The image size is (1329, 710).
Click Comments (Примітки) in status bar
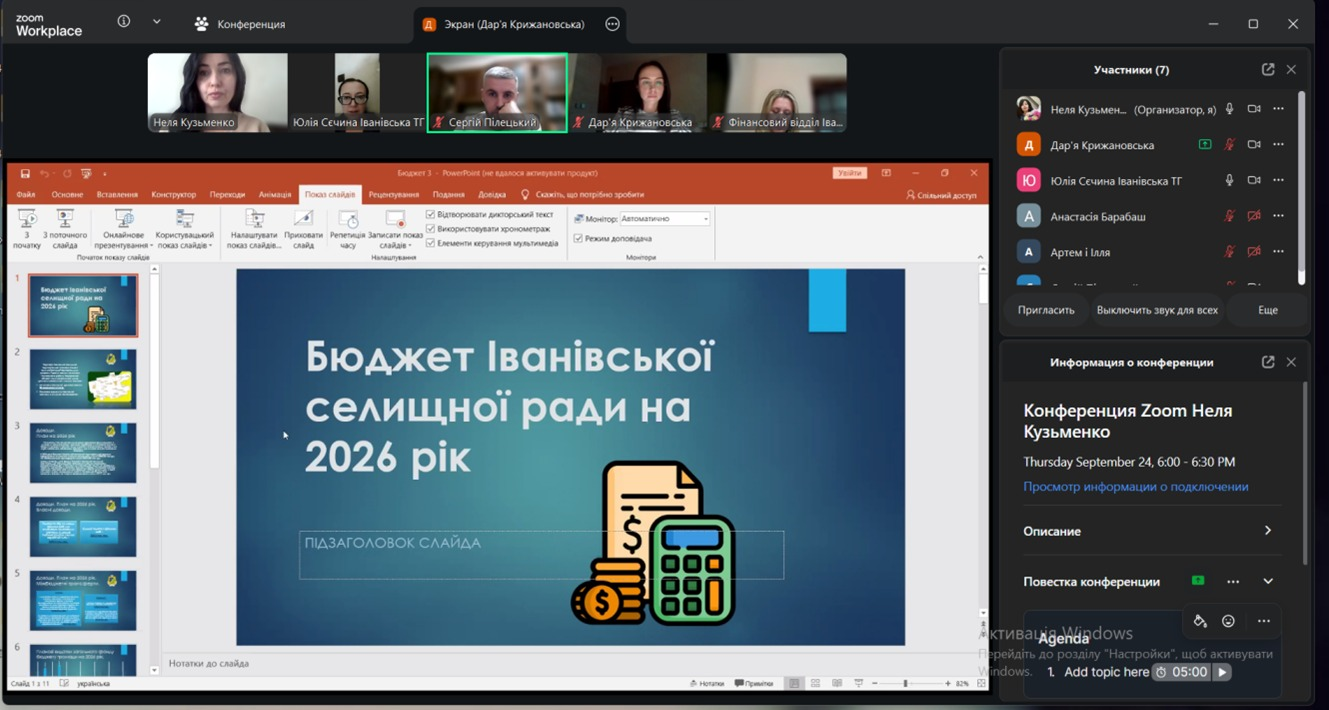coord(754,684)
